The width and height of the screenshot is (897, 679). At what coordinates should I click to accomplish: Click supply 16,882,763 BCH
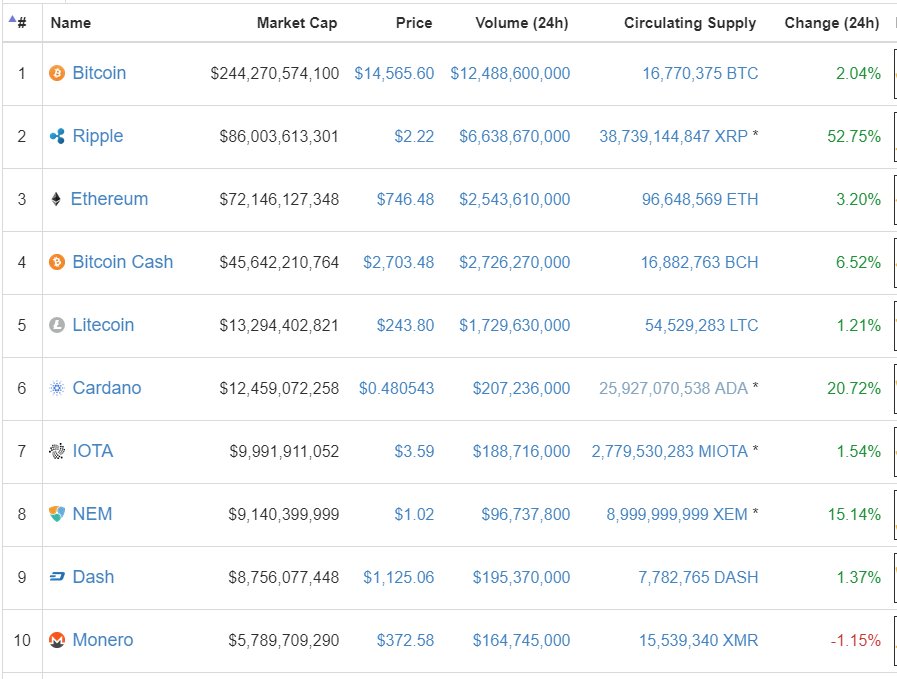(700, 262)
